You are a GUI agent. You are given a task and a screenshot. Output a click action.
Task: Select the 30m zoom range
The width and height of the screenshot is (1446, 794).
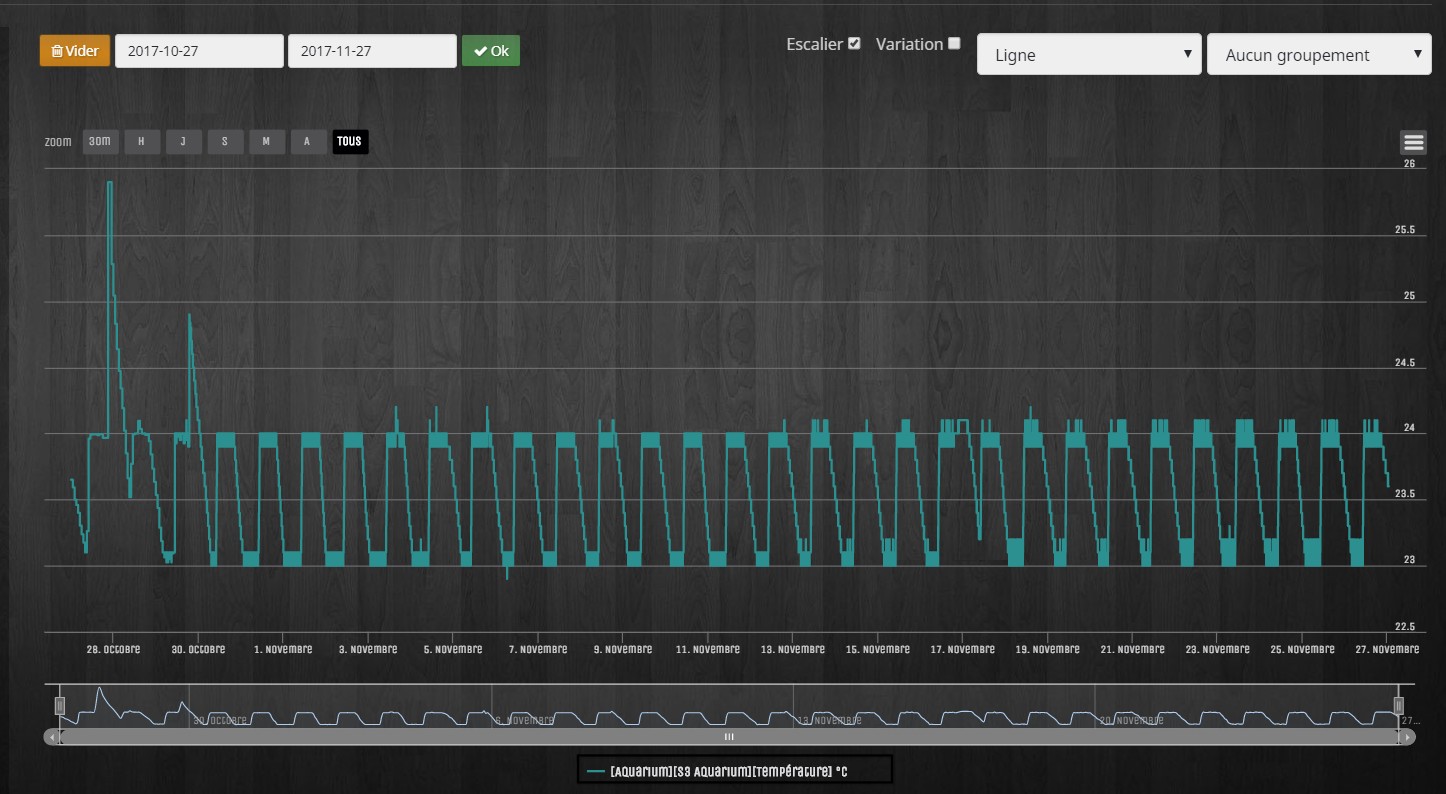coord(100,142)
